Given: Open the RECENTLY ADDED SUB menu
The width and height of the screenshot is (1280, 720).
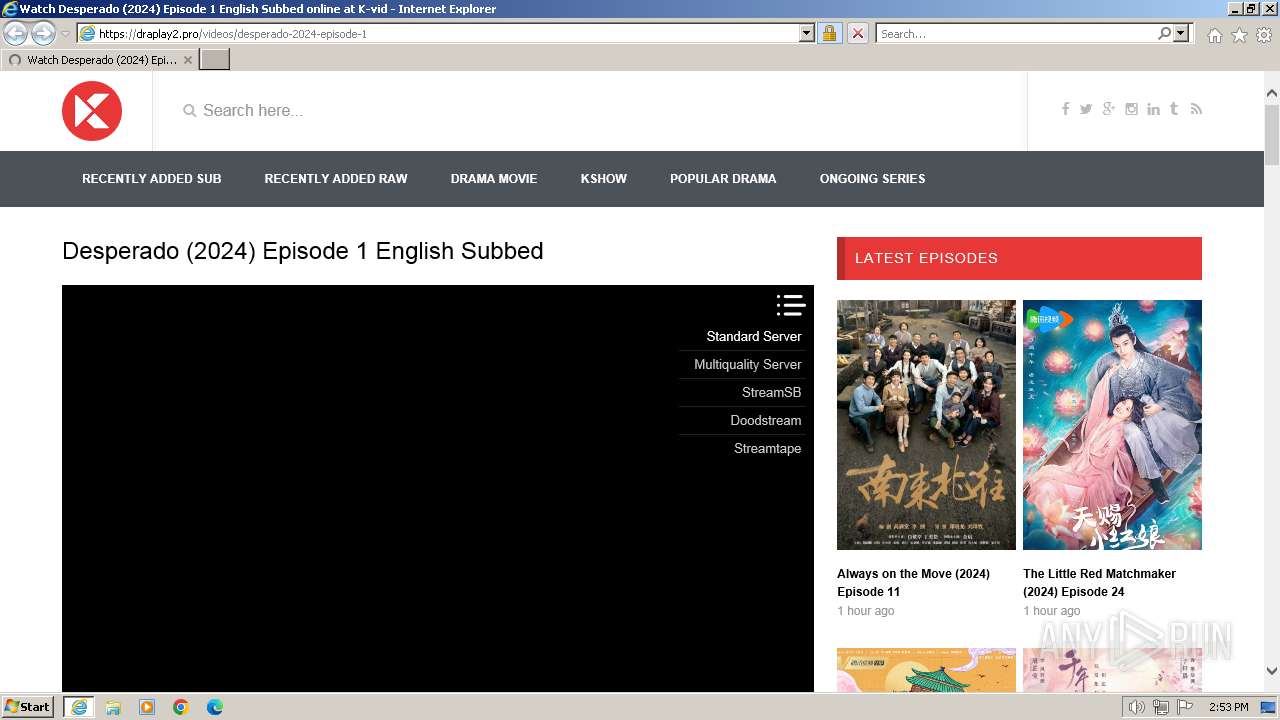Looking at the screenshot, I should pyautogui.click(x=152, y=179).
